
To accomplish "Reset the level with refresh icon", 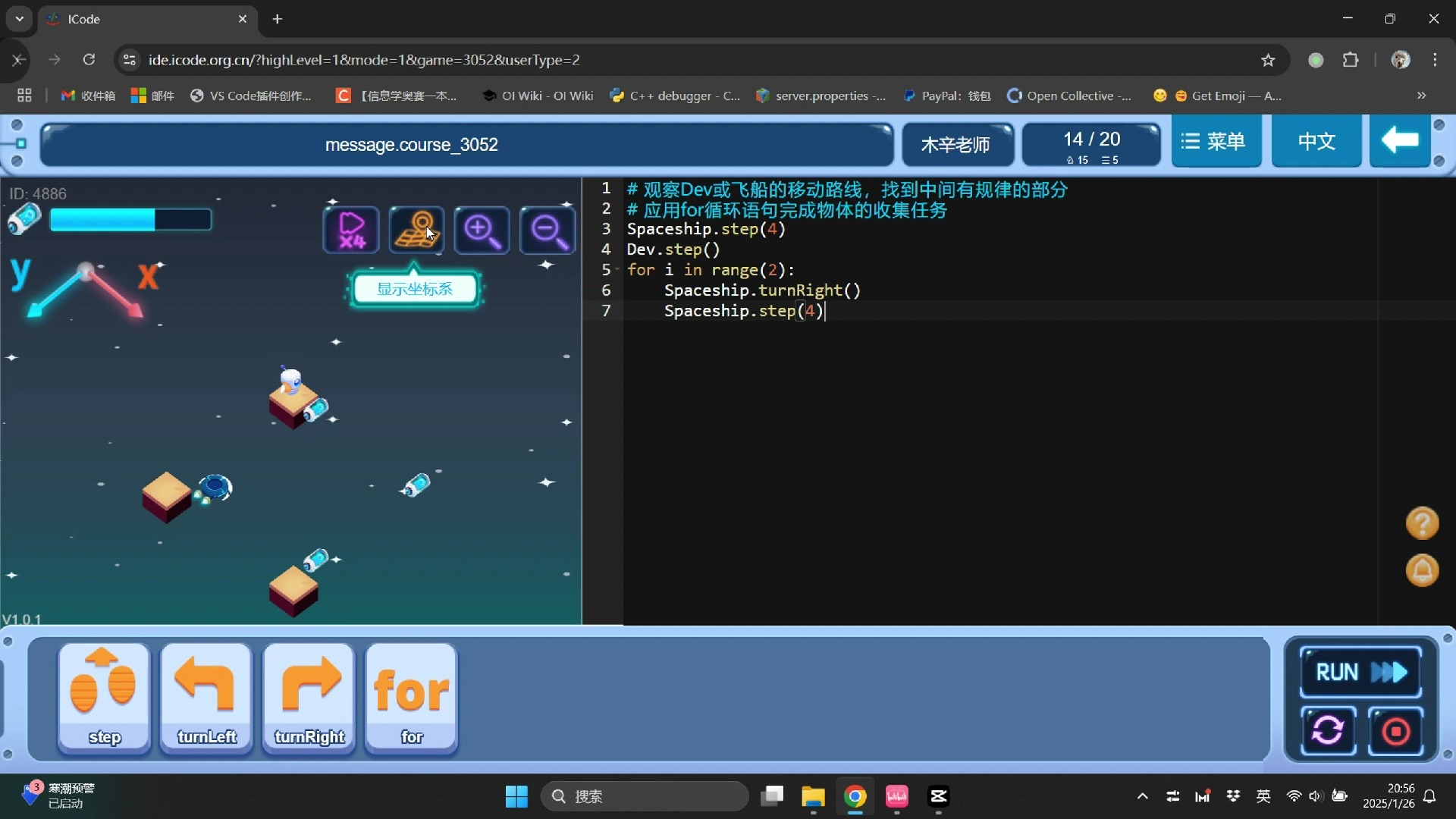I will (1328, 731).
